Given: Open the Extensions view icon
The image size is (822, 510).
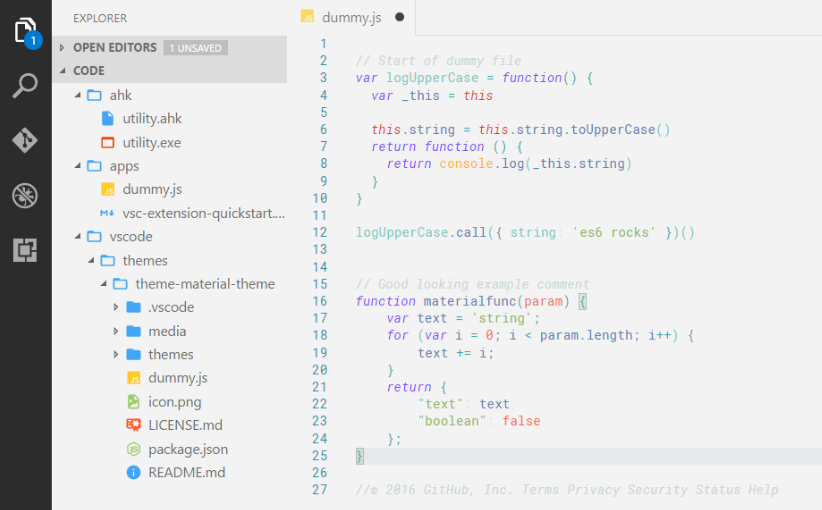Looking at the screenshot, I should pos(25,250).
